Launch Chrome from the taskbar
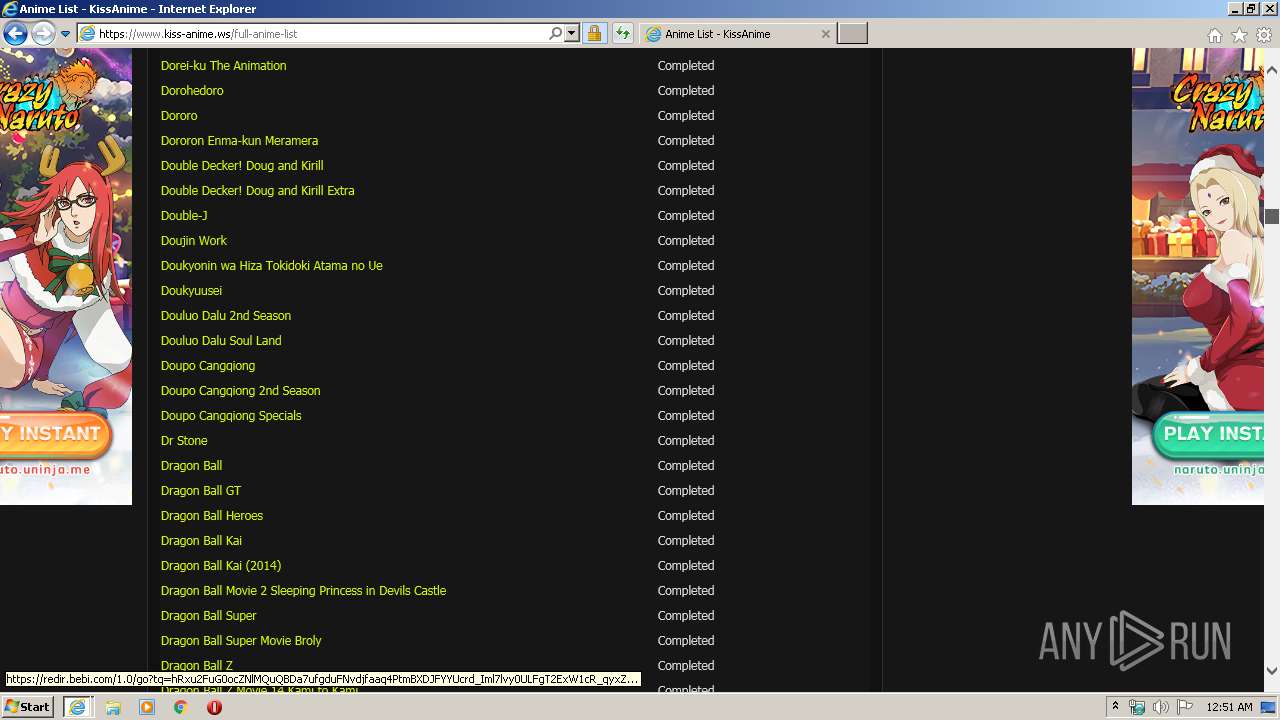This screenshot has width=1280, height=720. (181, 707)
